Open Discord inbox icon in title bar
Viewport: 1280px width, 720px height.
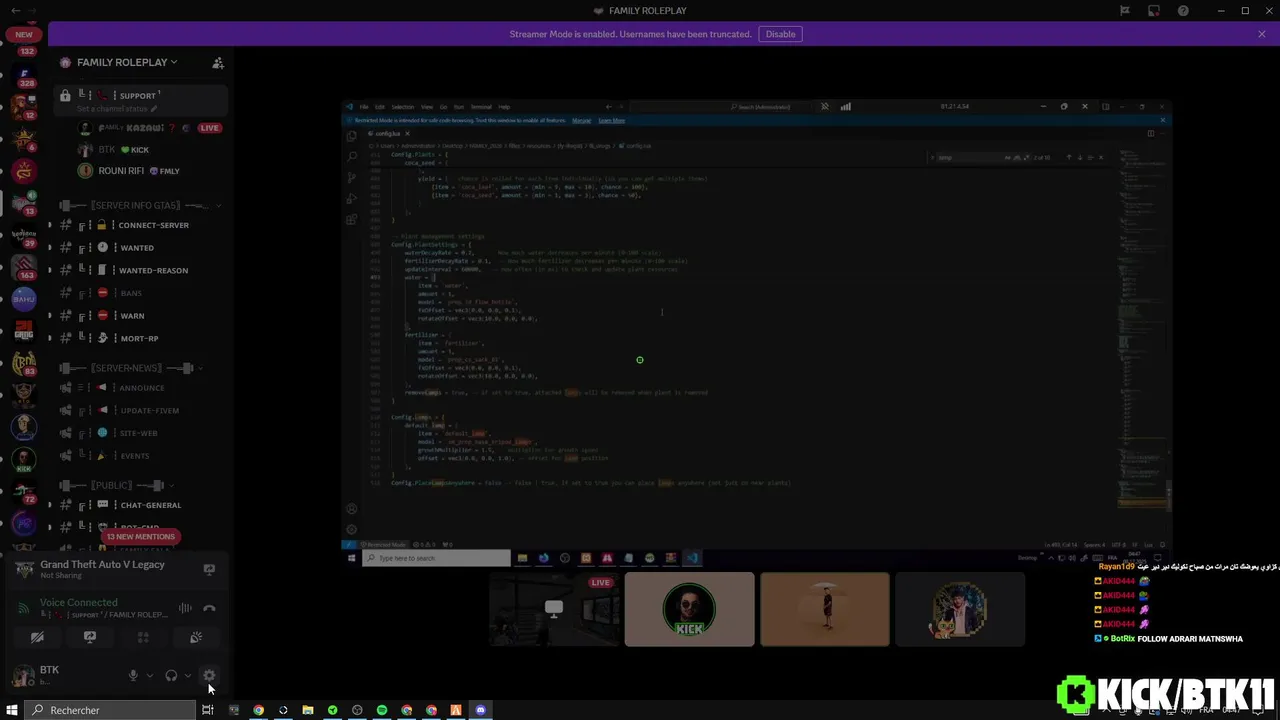[x=1154, y=11]
